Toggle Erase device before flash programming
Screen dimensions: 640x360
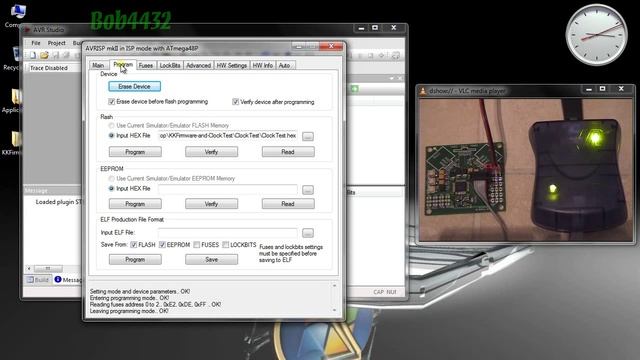click(x=111, y=101)
